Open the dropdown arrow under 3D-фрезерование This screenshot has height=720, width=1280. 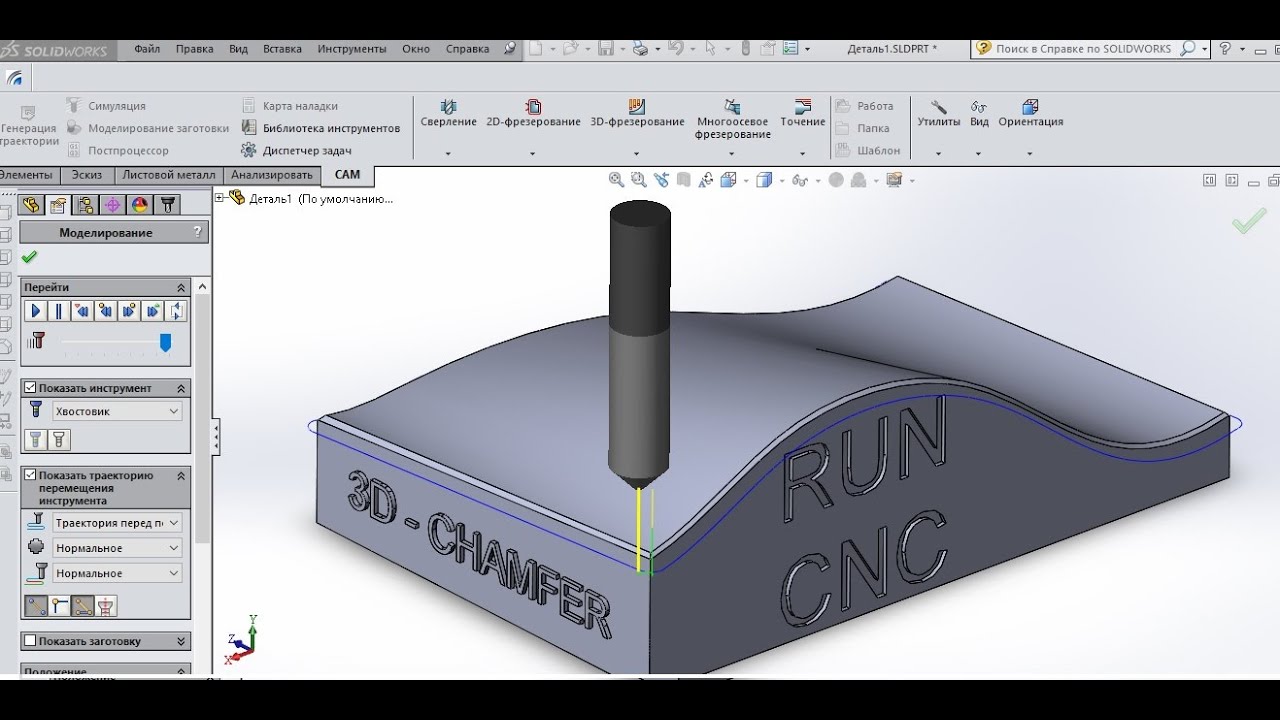[x=637, y=154]
